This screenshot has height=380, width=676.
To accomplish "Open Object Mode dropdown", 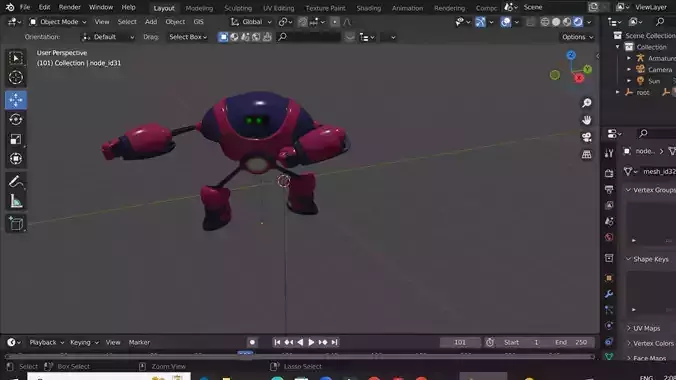I will pyautogui.click(x=57, y=22).
